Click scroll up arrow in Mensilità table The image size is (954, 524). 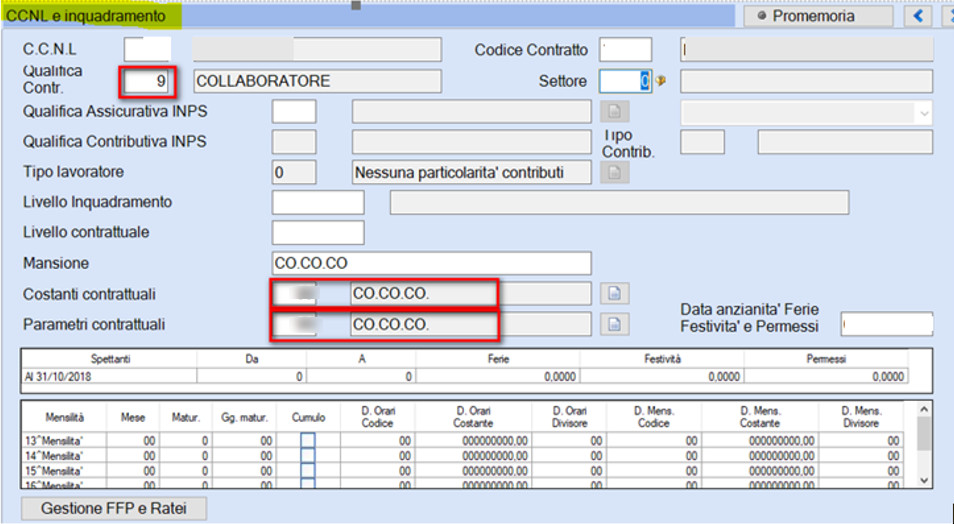pos(924,410)
